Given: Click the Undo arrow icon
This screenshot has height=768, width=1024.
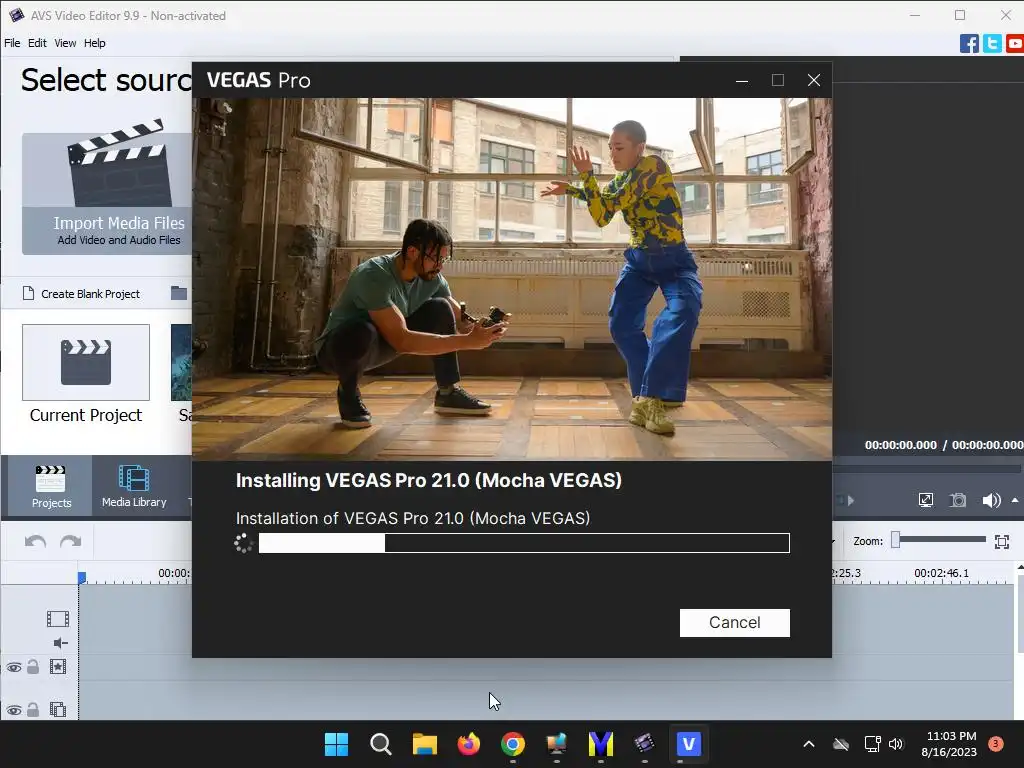Looking at the screenshot, I should tap(35, 541).
